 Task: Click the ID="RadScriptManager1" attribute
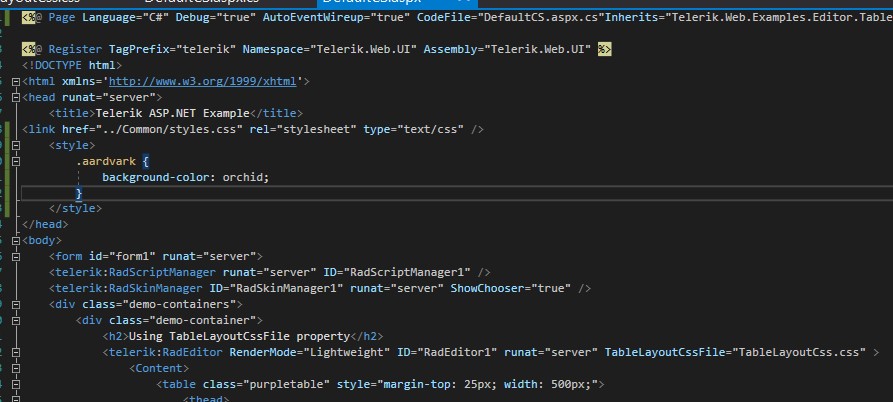(x=397, y=272)
